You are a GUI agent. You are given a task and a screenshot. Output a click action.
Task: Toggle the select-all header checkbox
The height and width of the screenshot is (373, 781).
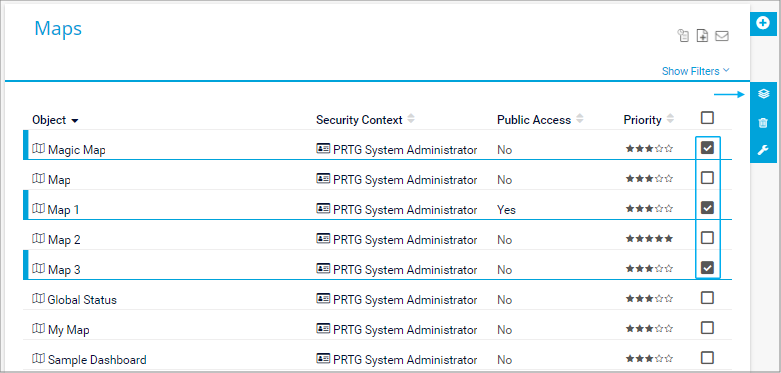pyautogui.click(x=707, y=118)
